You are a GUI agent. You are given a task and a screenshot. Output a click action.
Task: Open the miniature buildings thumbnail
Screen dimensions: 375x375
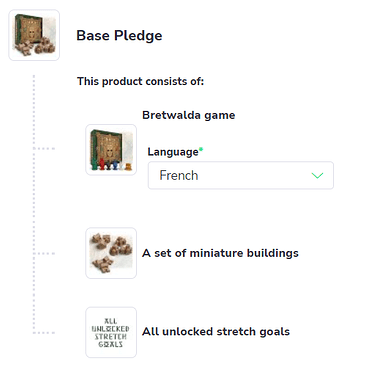pyautogui.click(x=111, y=253)
